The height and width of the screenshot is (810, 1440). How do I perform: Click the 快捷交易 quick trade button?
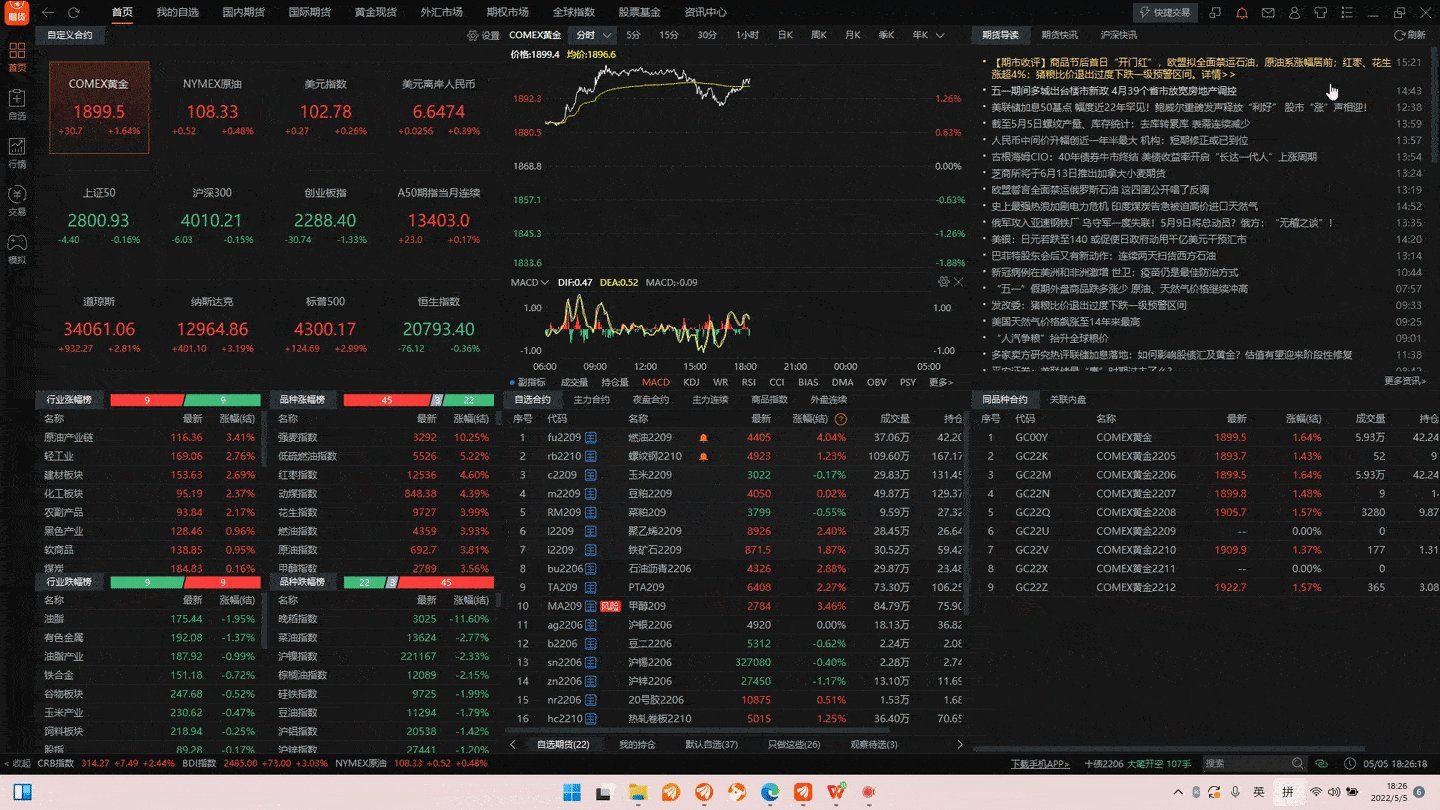point(1164,12)
